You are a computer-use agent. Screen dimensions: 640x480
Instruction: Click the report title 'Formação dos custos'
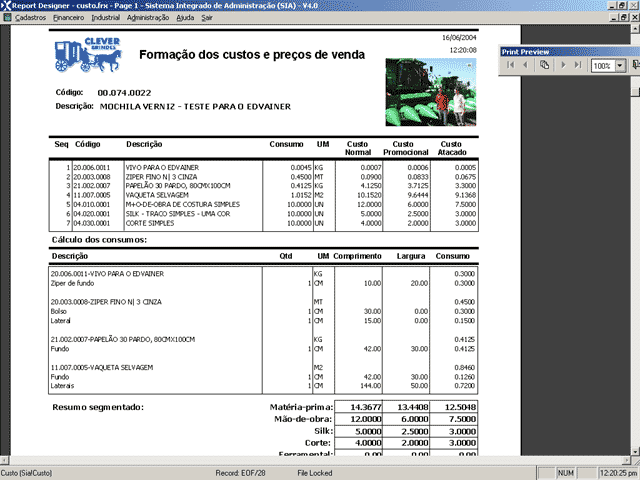(252, 55)
